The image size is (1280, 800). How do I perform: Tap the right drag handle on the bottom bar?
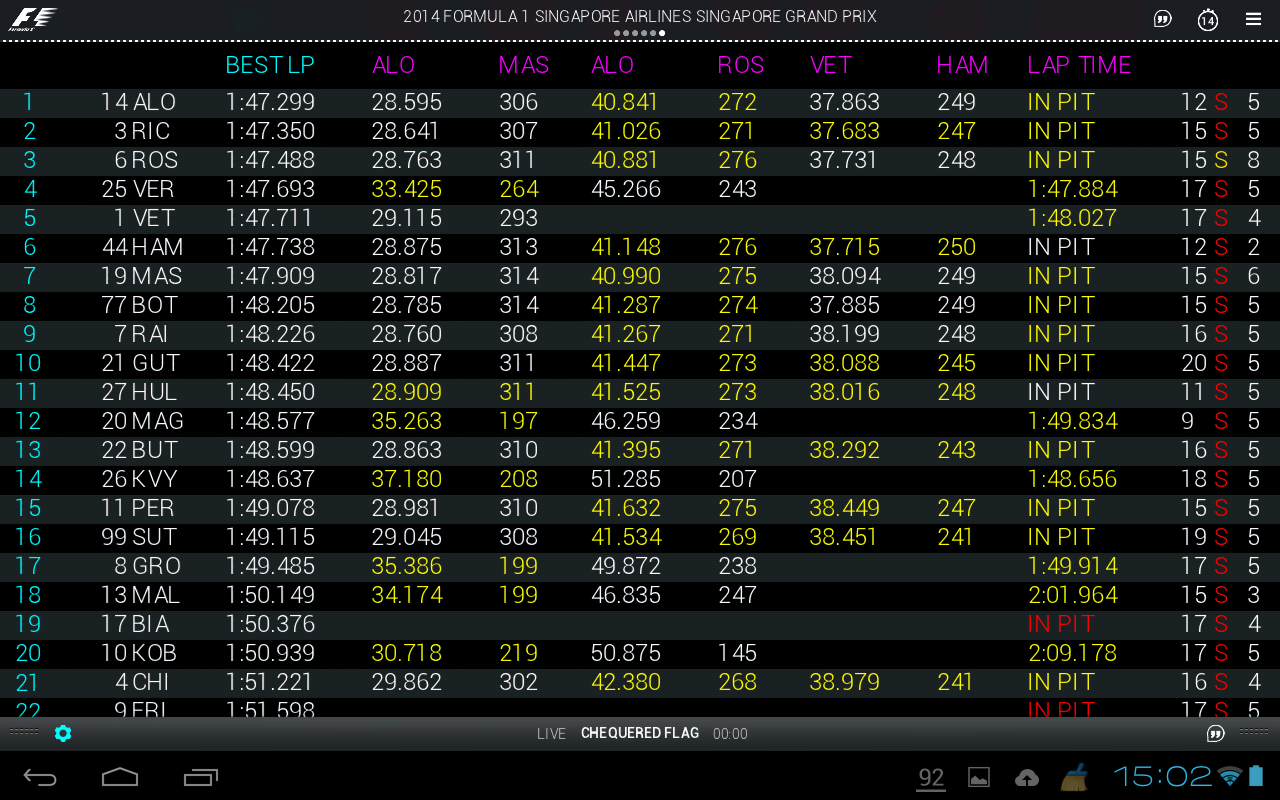pyautogui.click(x=1254, y=733)
